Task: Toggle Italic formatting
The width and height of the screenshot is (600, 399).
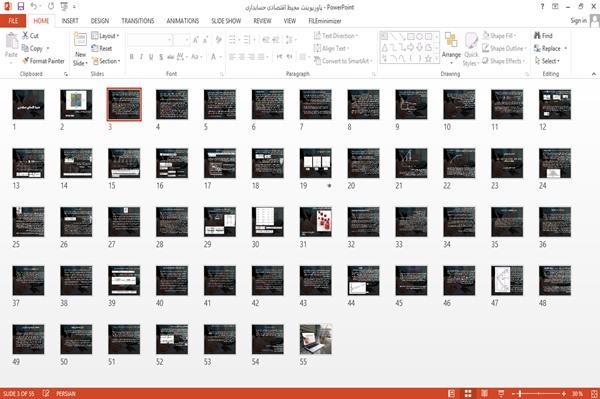Action: [x=141, y=57]
